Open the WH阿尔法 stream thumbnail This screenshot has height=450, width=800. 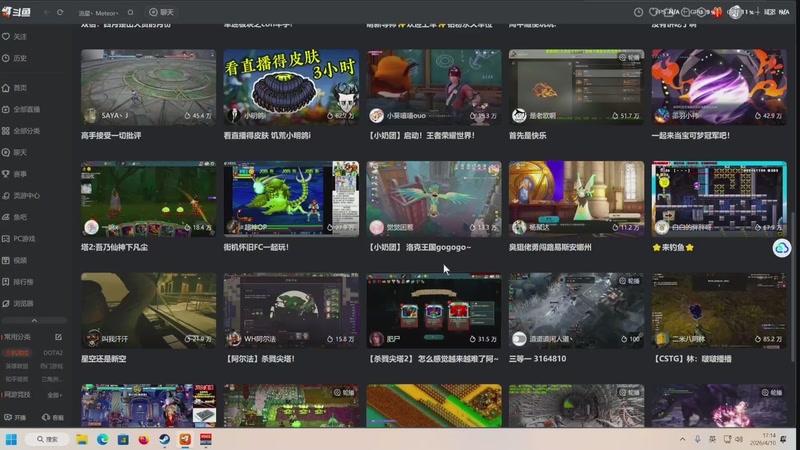[291, 311]
